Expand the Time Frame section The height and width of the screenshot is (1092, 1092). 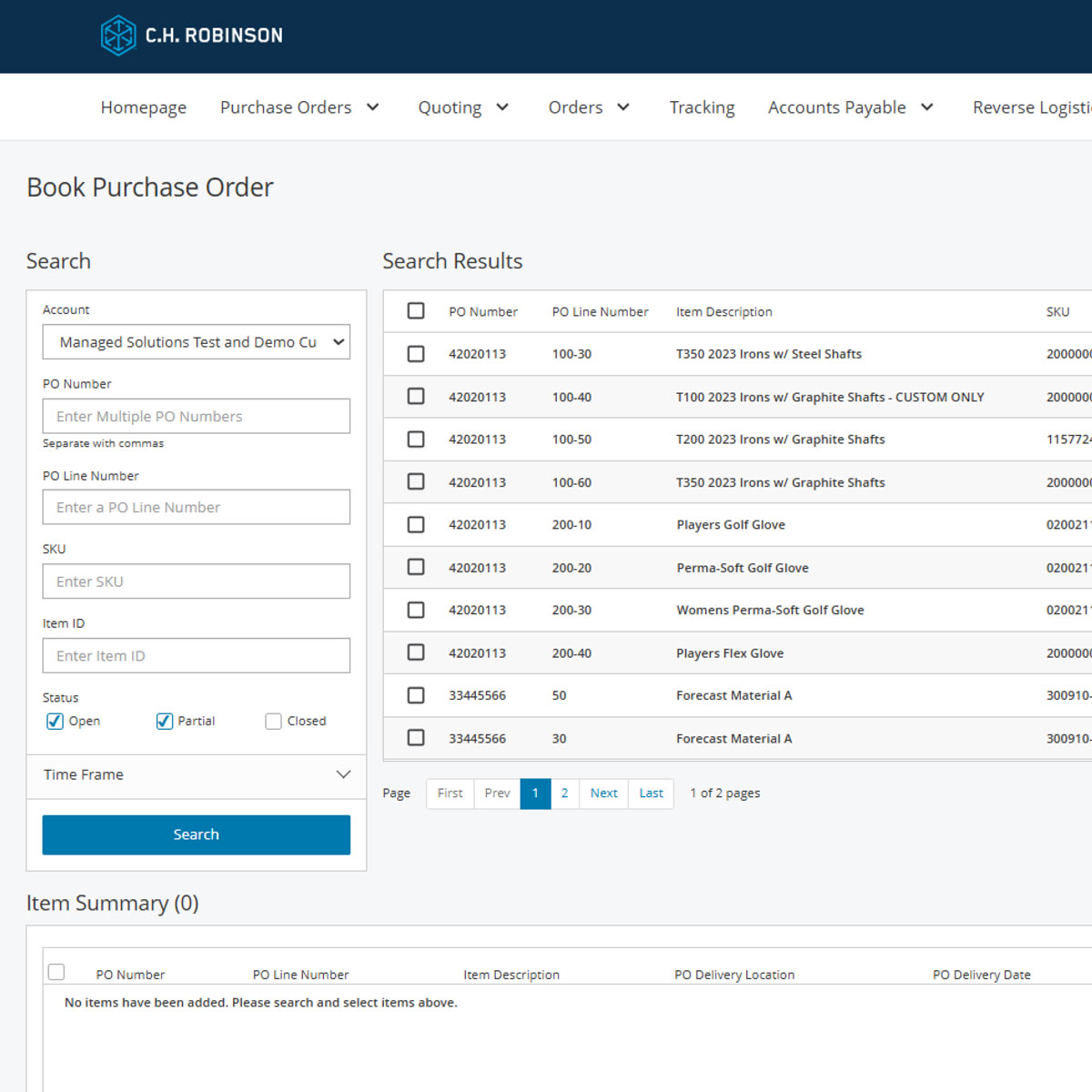tap(197, 774)
